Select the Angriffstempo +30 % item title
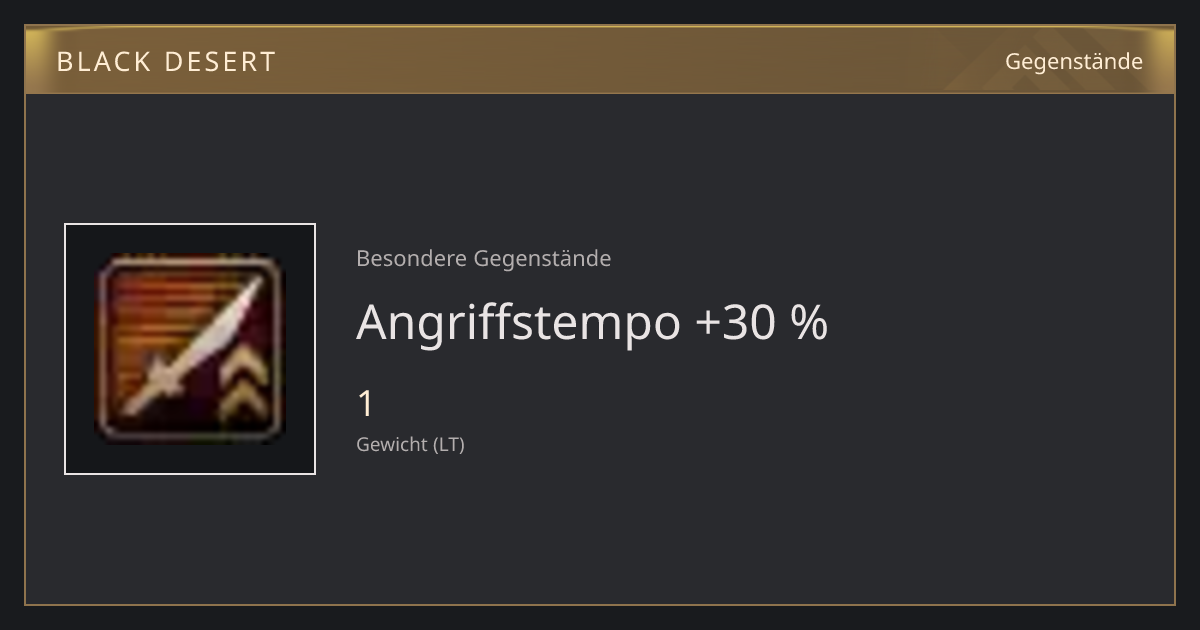Viewport: 1200px width, 630px height. click(x=592, y=323)
